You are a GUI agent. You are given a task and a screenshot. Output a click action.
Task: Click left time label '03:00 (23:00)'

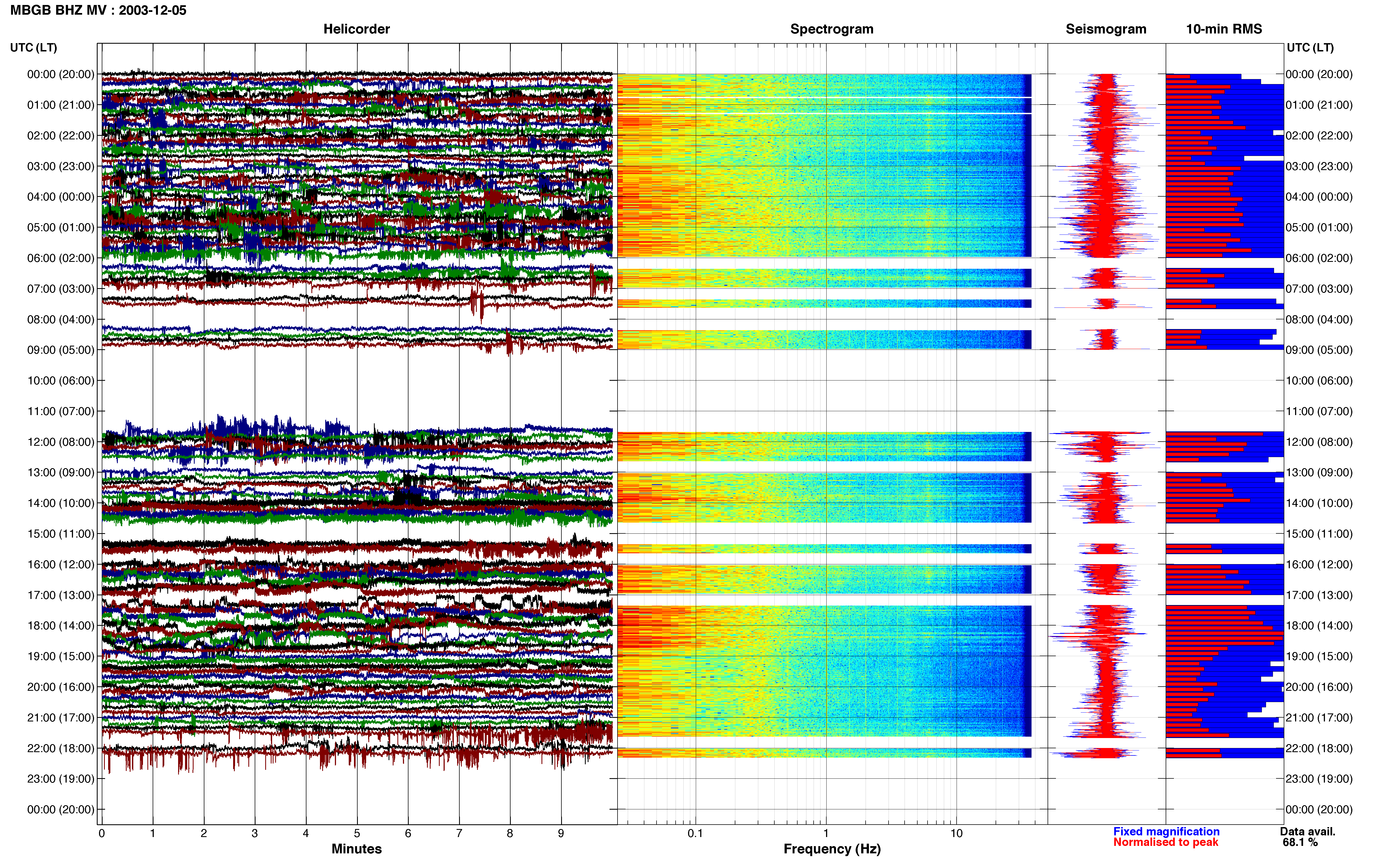[60, 166]
